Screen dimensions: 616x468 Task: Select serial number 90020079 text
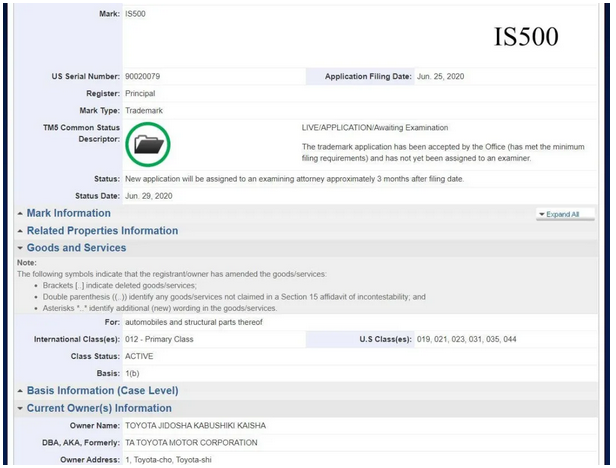142,76
